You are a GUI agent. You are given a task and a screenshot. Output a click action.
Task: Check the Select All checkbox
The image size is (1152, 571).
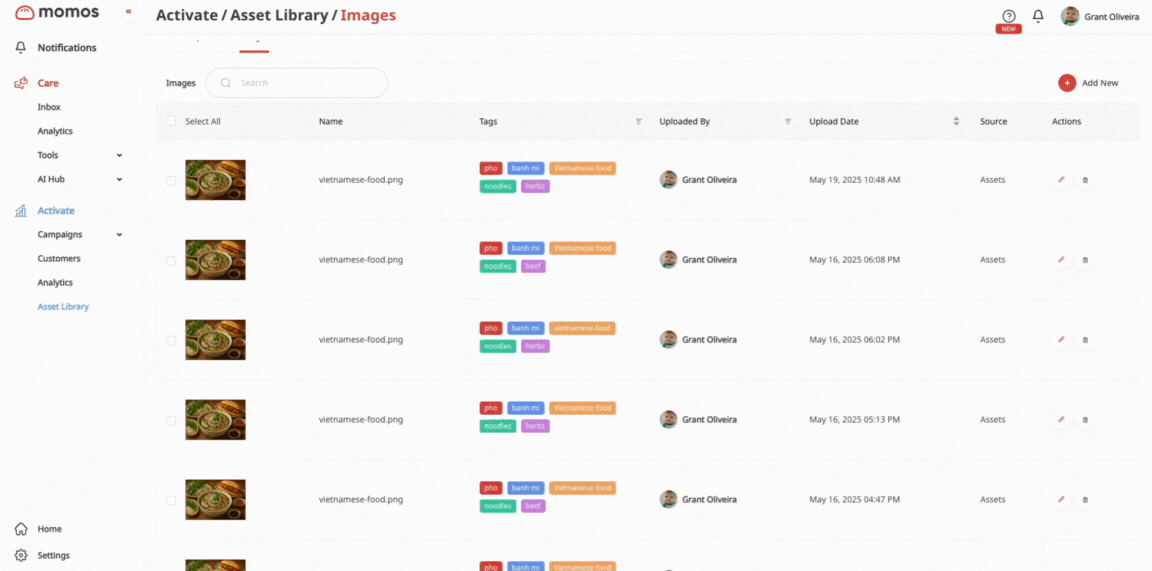click(x=171, y=121)
